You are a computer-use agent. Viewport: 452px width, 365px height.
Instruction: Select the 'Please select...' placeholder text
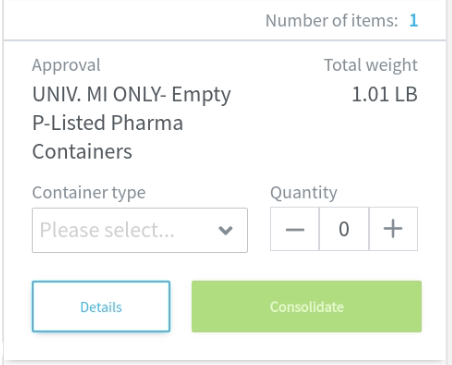[x=107, y=230]
